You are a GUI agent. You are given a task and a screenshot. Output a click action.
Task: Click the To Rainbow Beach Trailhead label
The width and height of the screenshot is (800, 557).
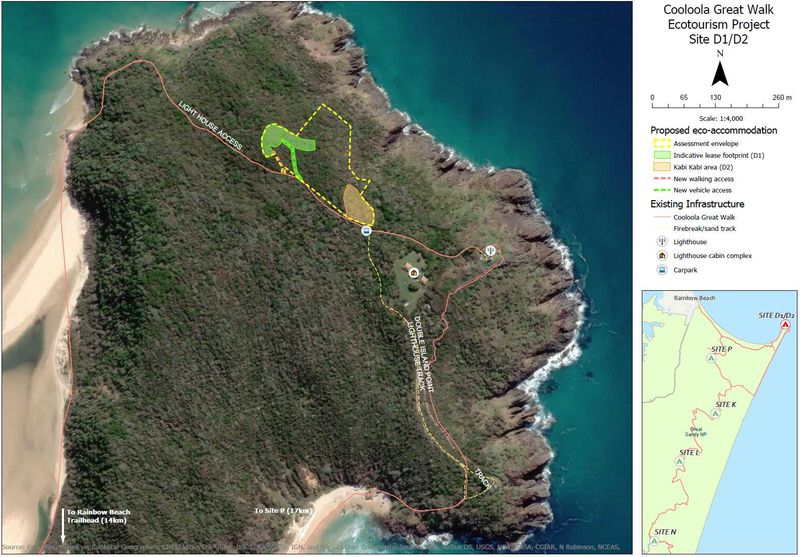click(98, 516)
